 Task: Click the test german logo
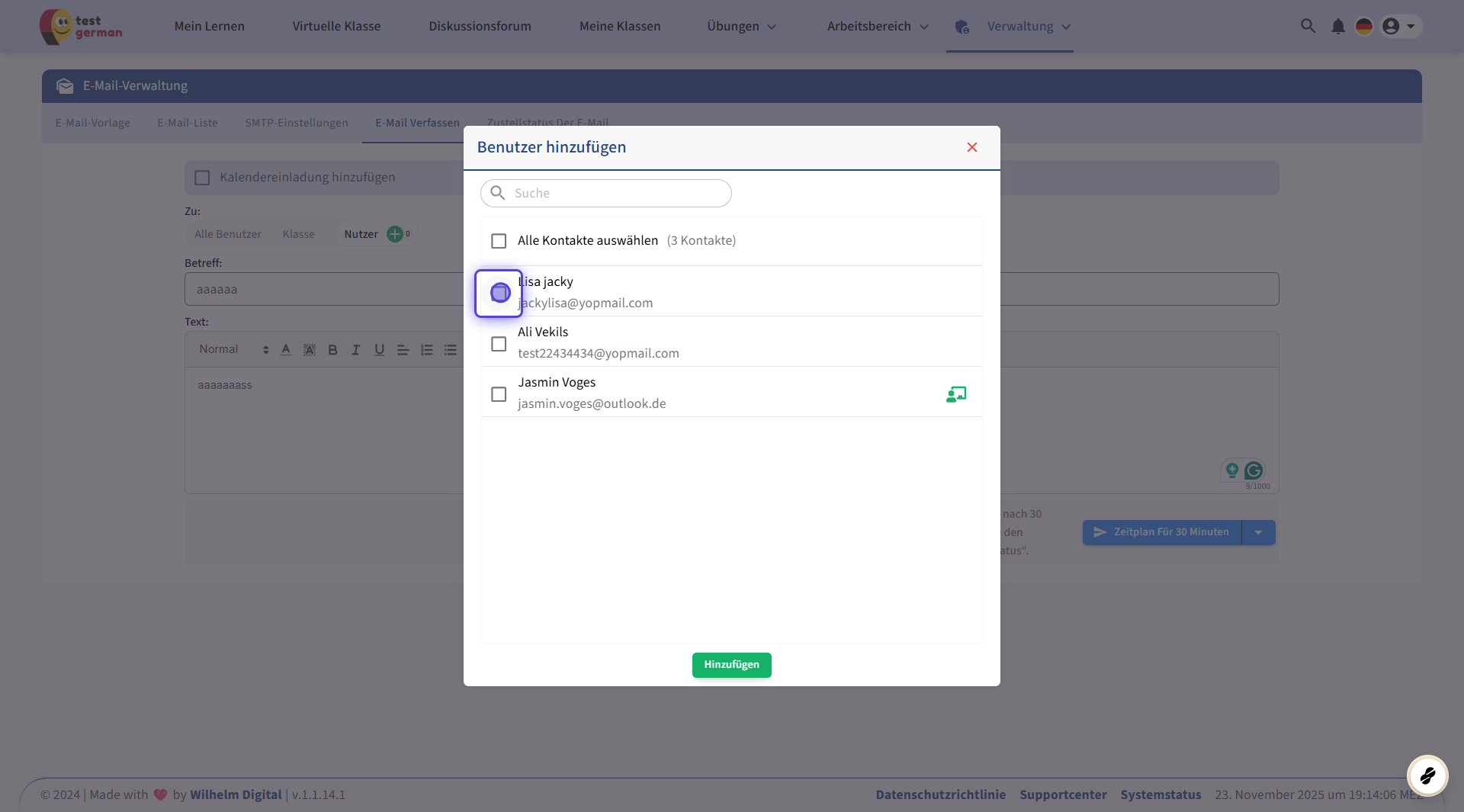tap(81, 27)
